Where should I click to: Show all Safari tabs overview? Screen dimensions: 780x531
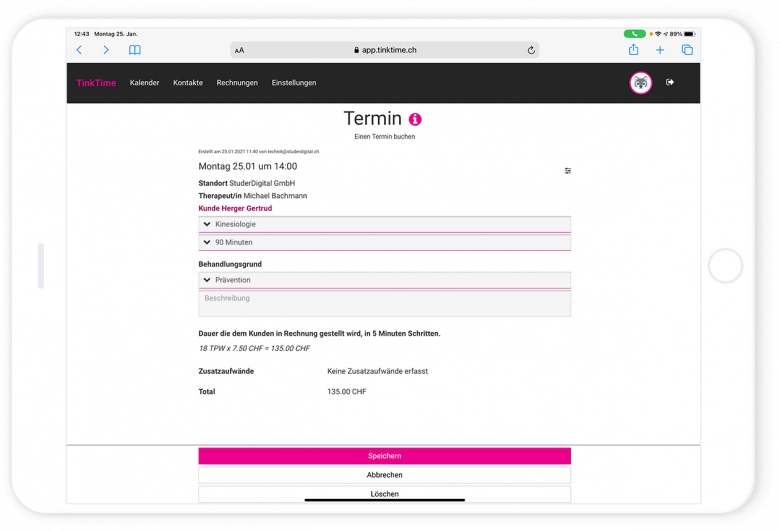(x=687, y=50)
